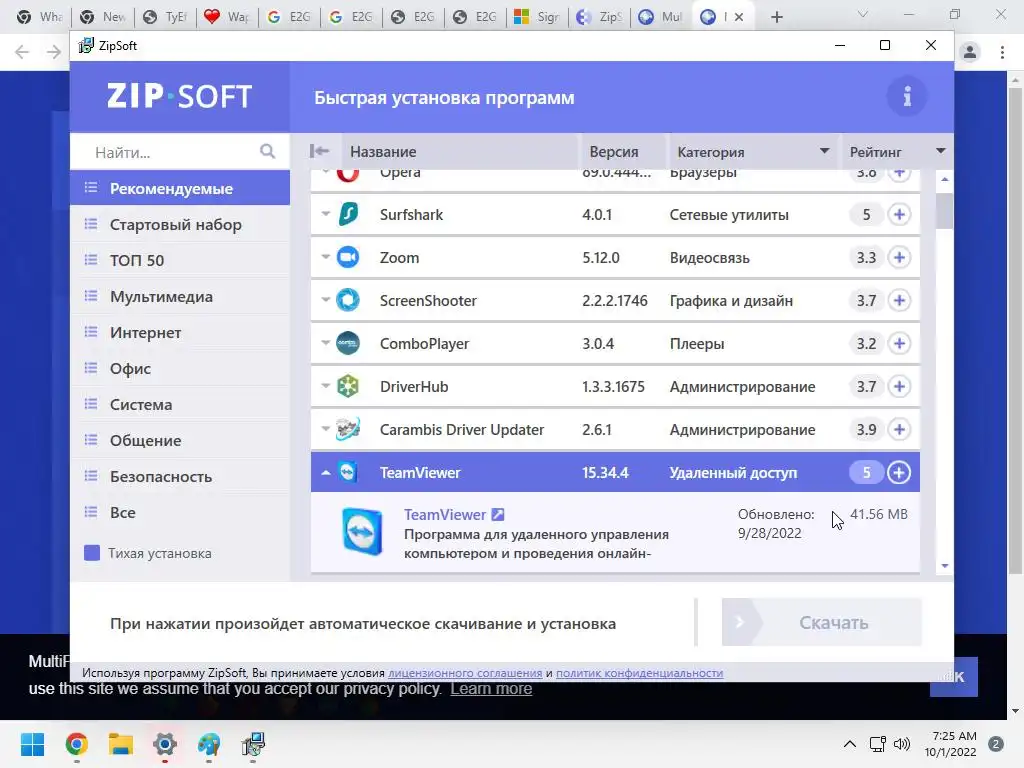
Task: Click the ComboPlayer app icon
Action: coord(348,344)
